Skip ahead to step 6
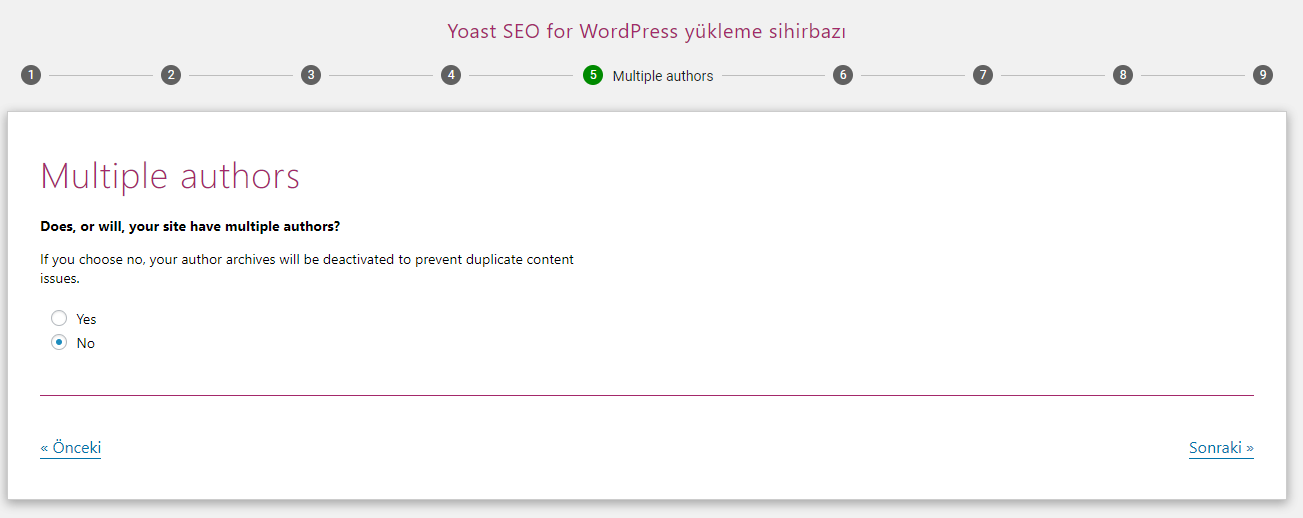The width and height of the screenshot is (1303, 518). click(843, 75)
